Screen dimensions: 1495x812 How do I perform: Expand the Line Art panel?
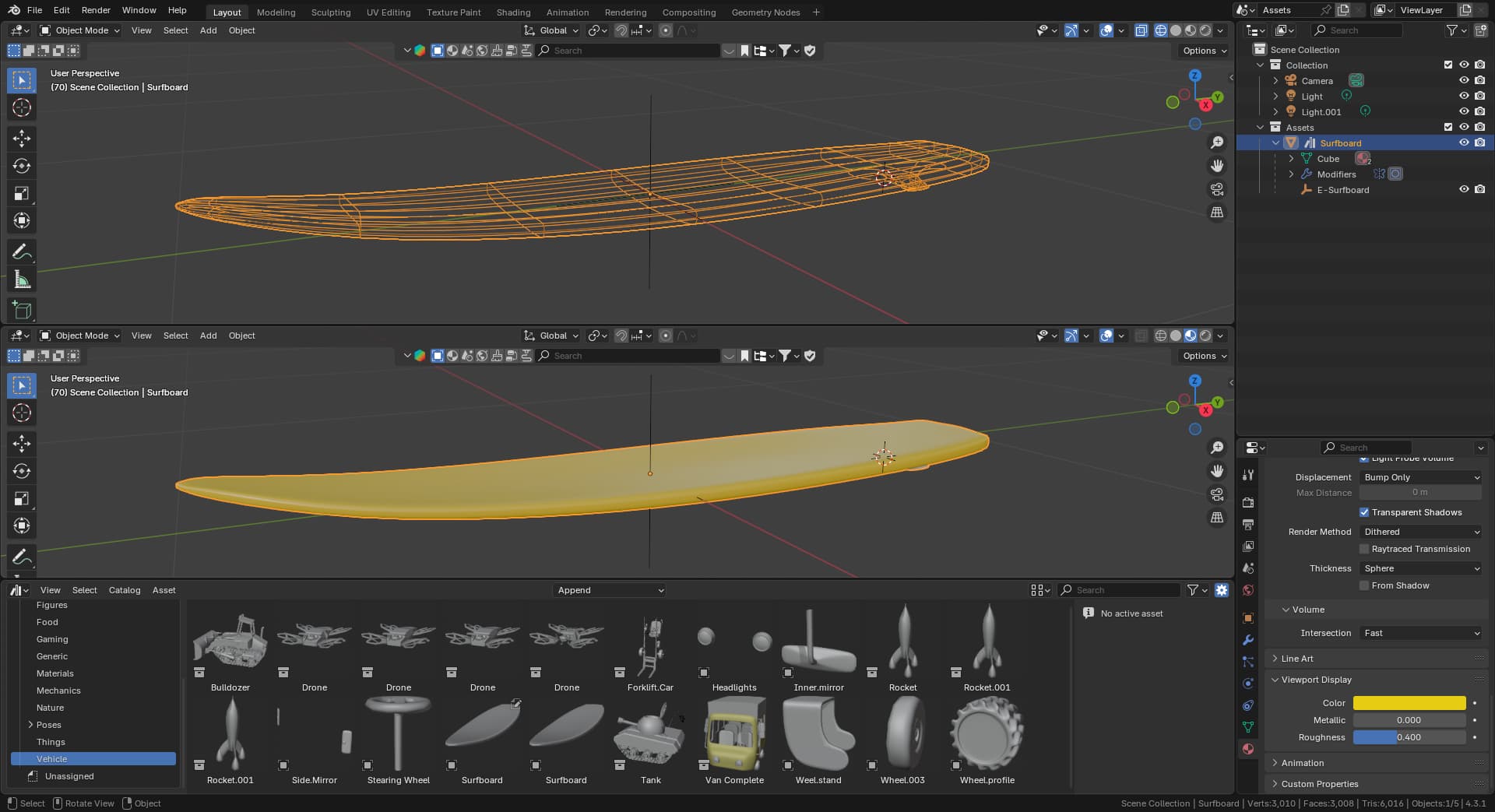[x=1296, y=659]
